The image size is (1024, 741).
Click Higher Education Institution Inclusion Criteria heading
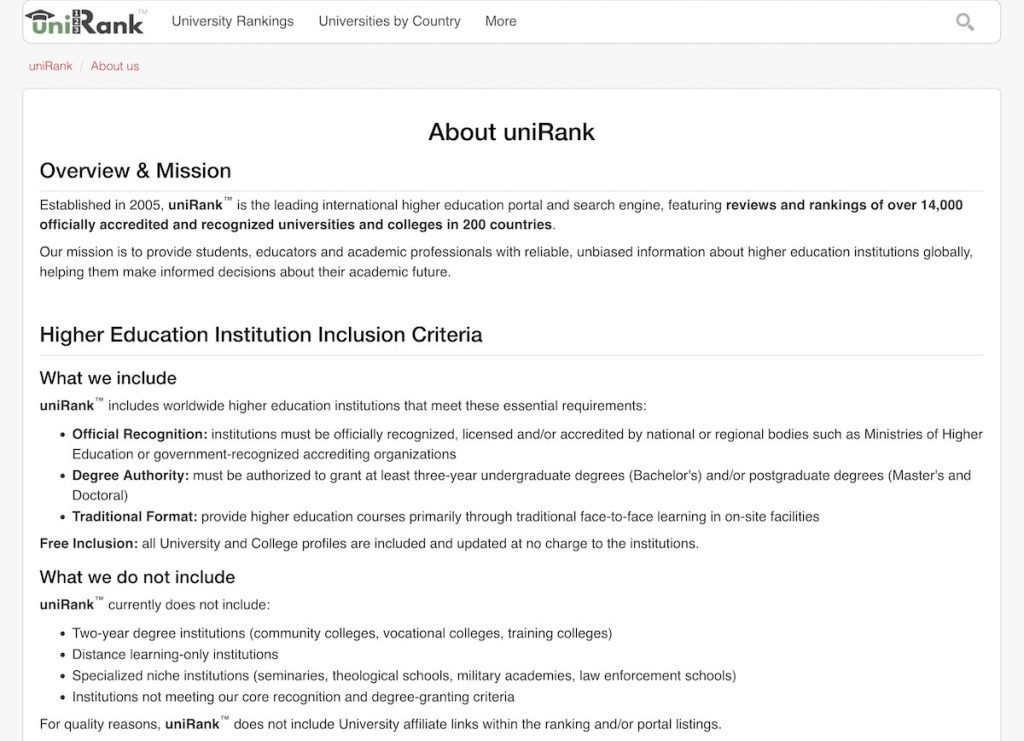[261, 334]
